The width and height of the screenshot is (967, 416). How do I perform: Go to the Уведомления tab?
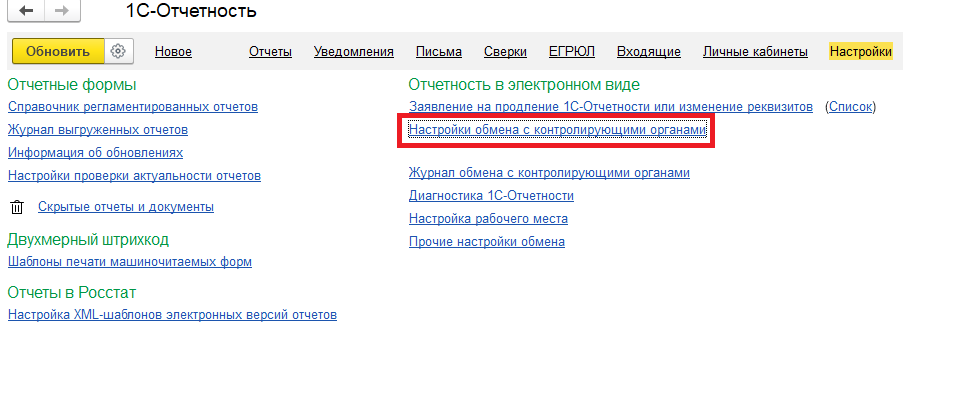(x=353, y=52)
